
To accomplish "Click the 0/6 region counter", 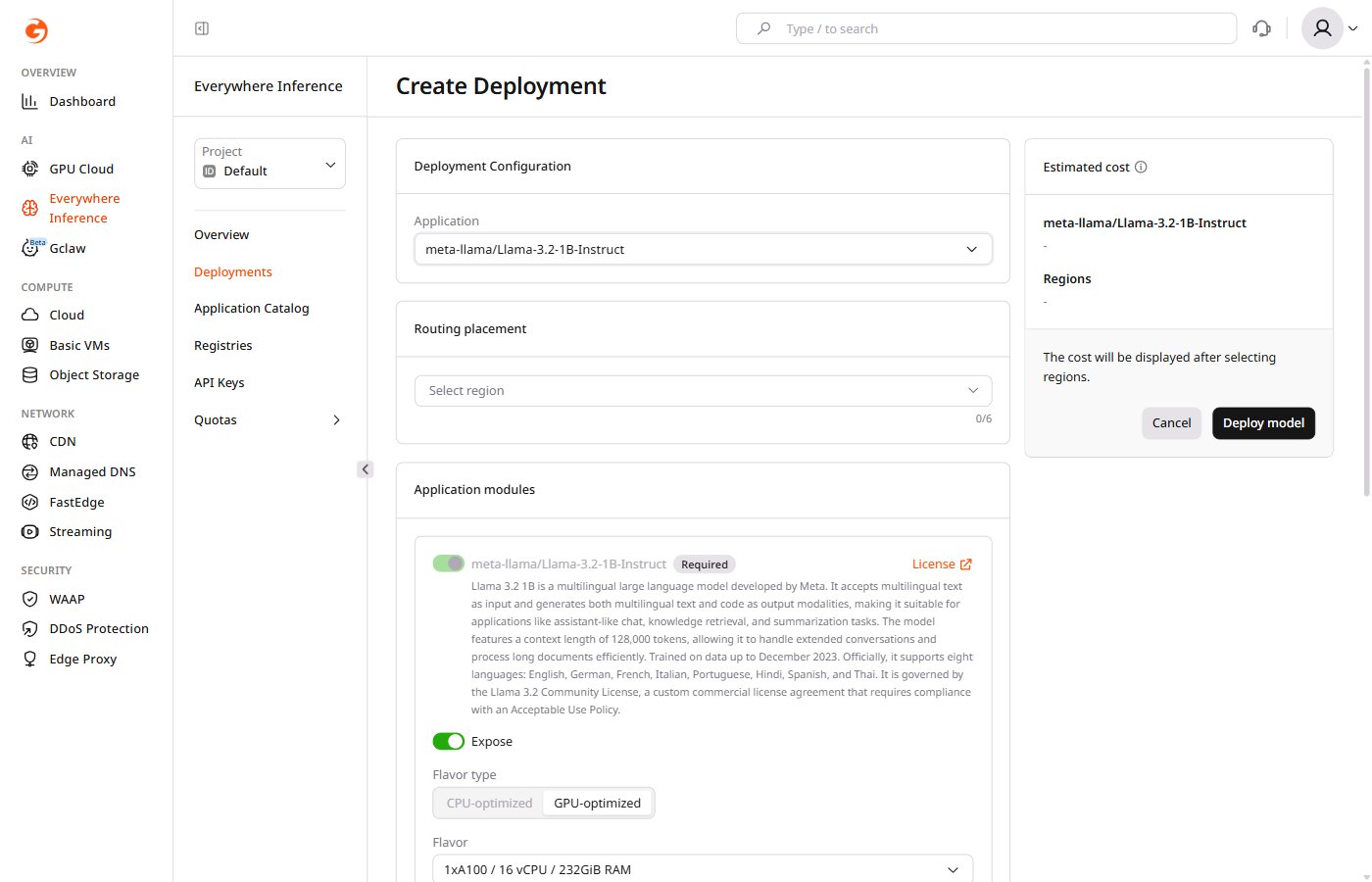I will point(983,418).
